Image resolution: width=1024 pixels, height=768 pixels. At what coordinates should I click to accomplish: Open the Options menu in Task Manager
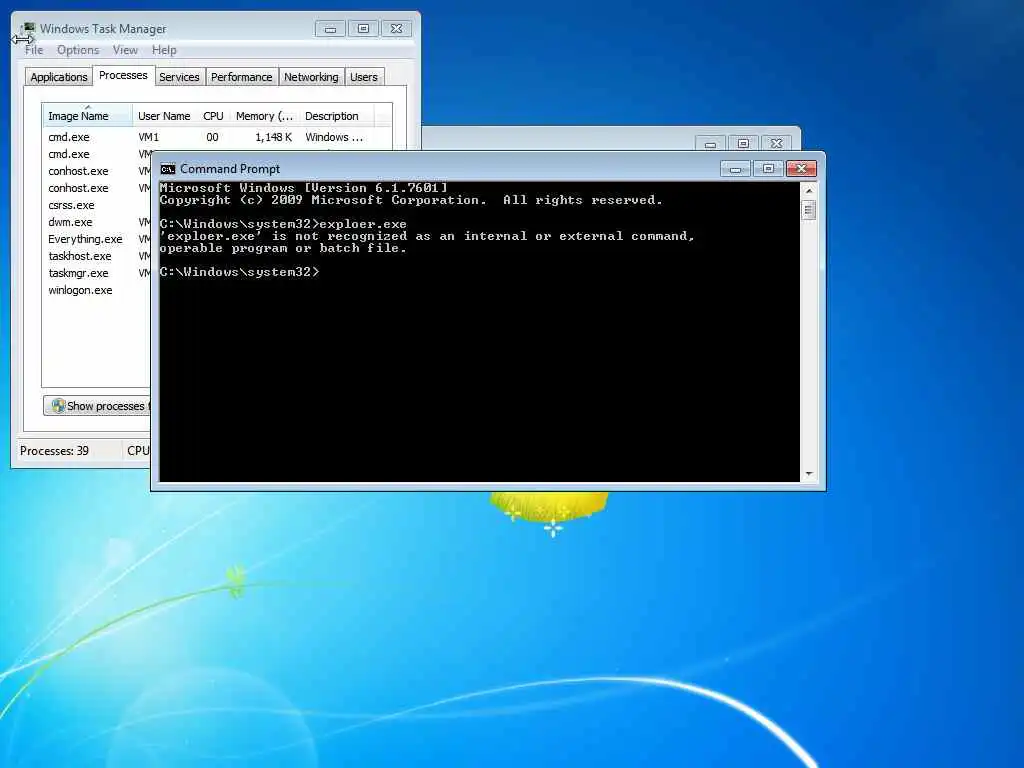pos(78,50)
